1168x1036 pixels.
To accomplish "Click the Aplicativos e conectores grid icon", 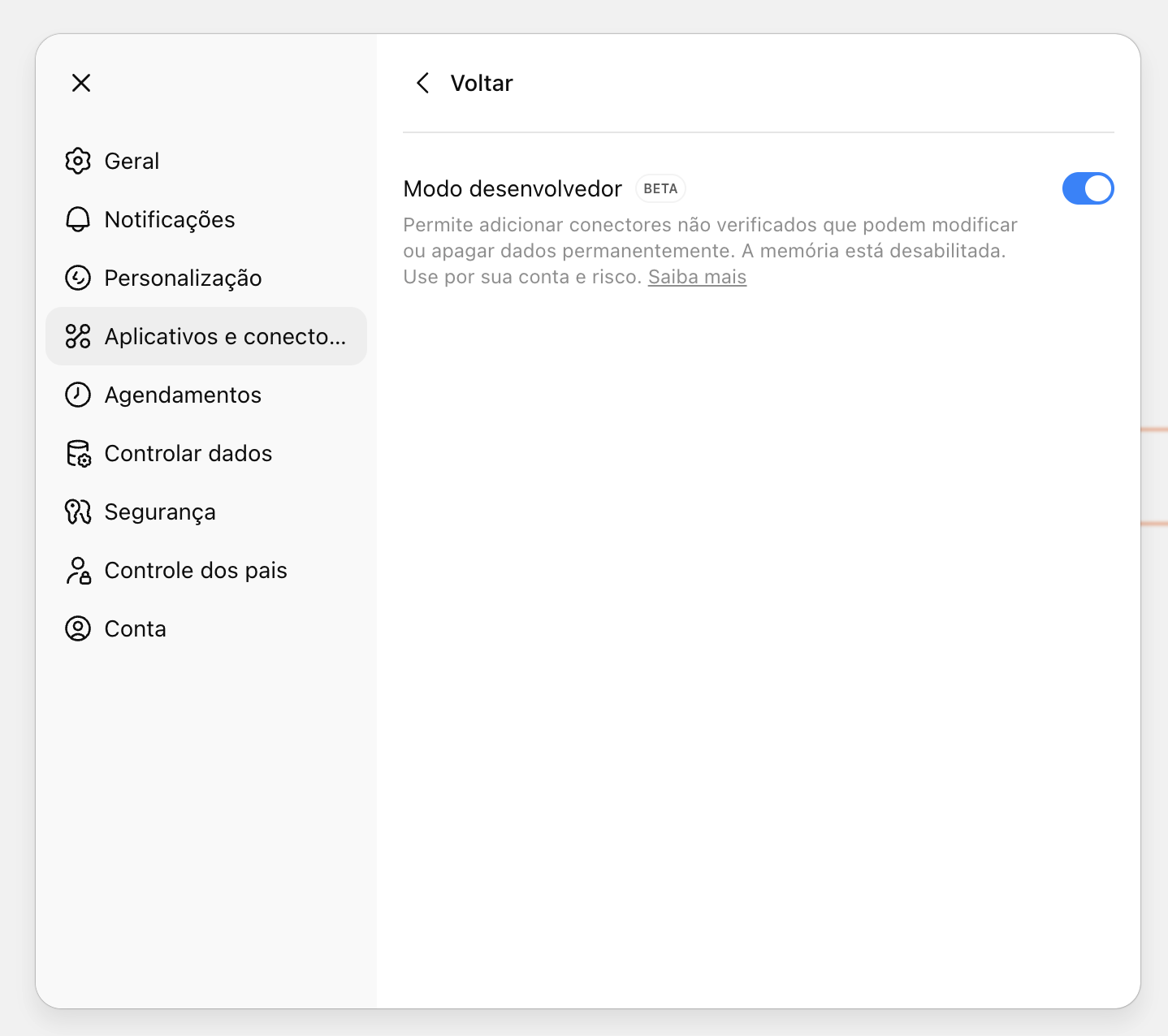I will [78, 336].
